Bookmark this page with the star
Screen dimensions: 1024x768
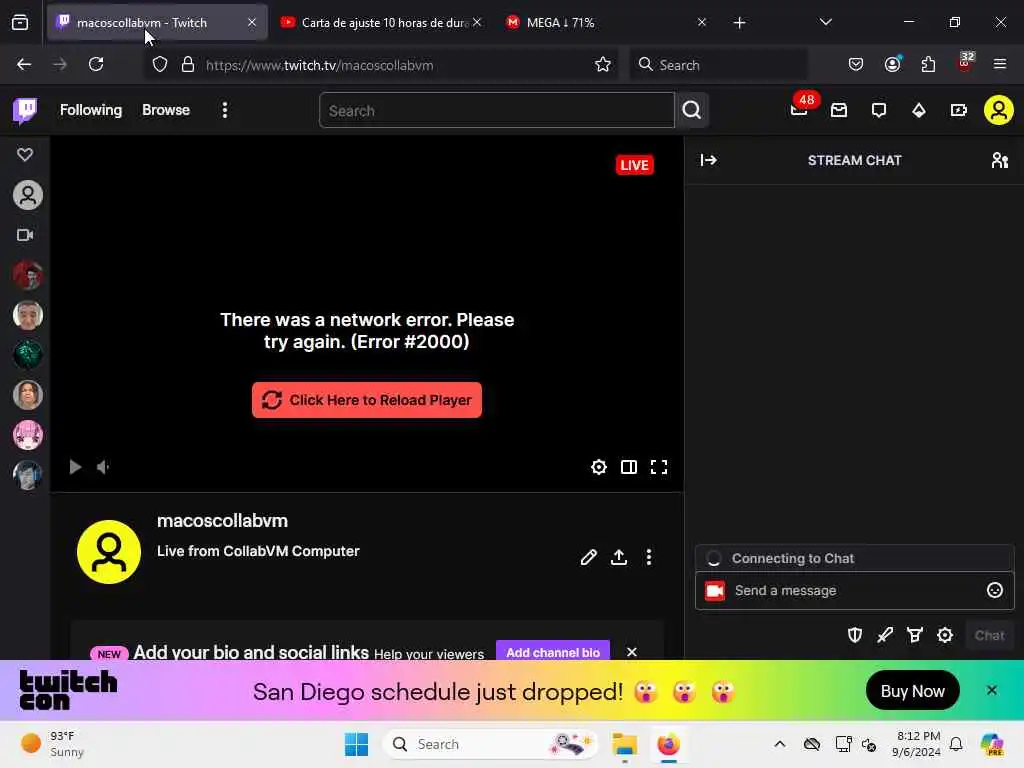pos(603,65)
